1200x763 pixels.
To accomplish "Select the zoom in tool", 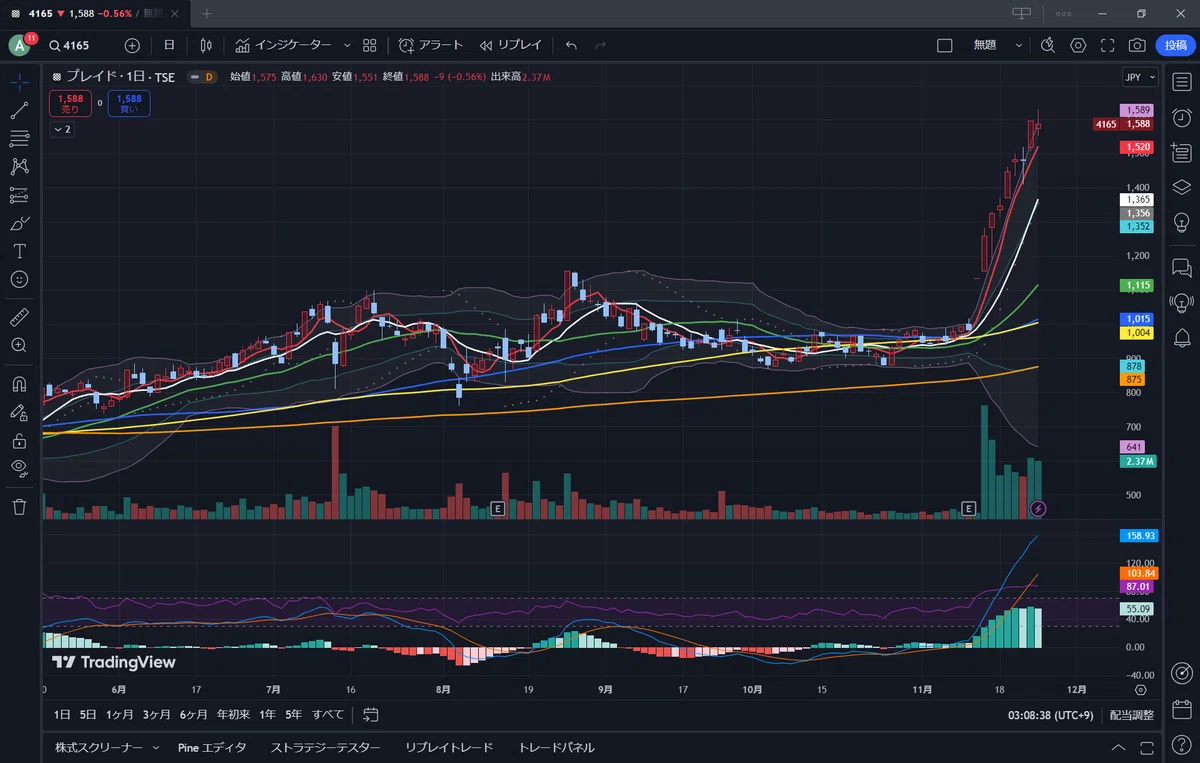I will (x=19, y=345).
